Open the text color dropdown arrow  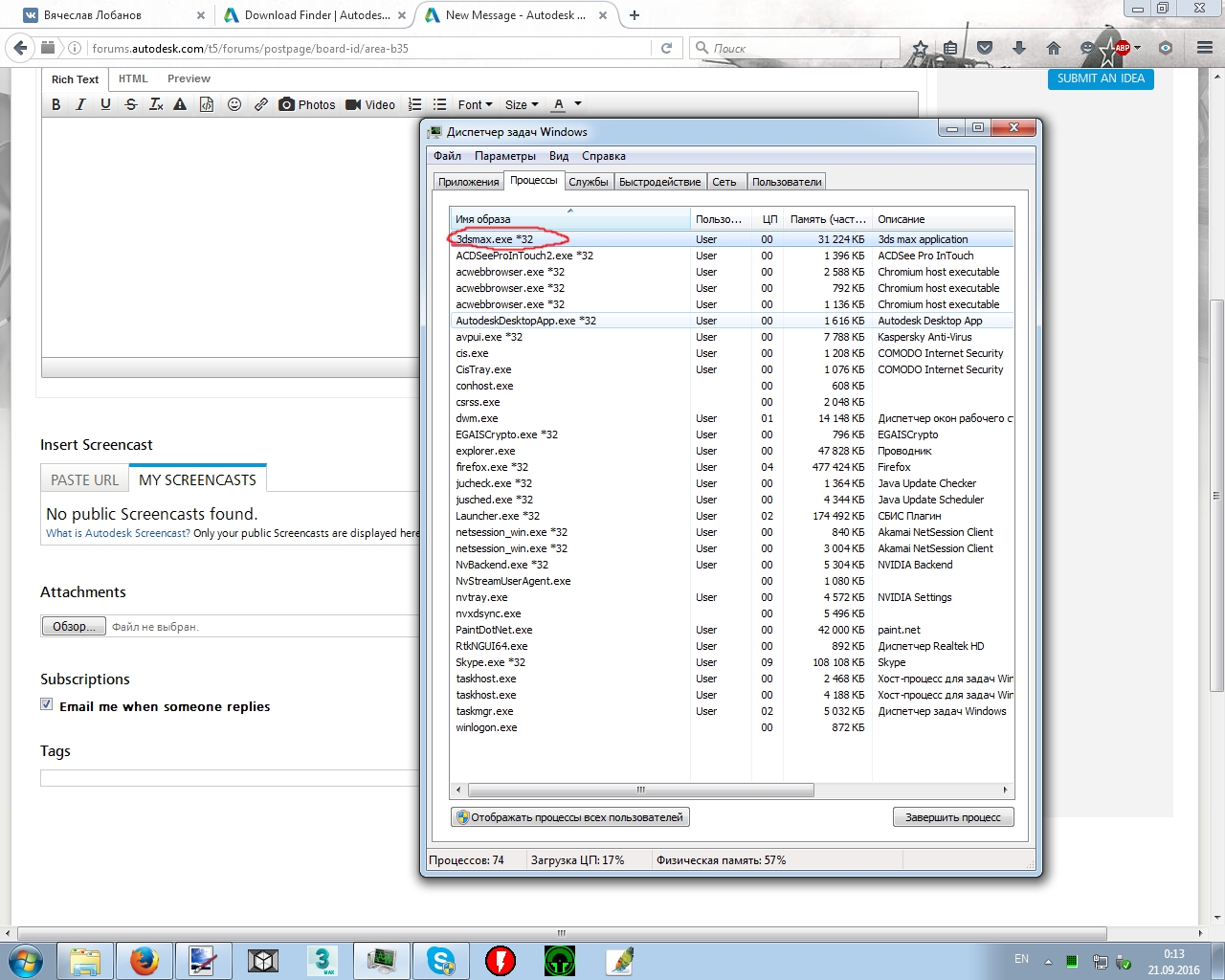click(578, 104)
